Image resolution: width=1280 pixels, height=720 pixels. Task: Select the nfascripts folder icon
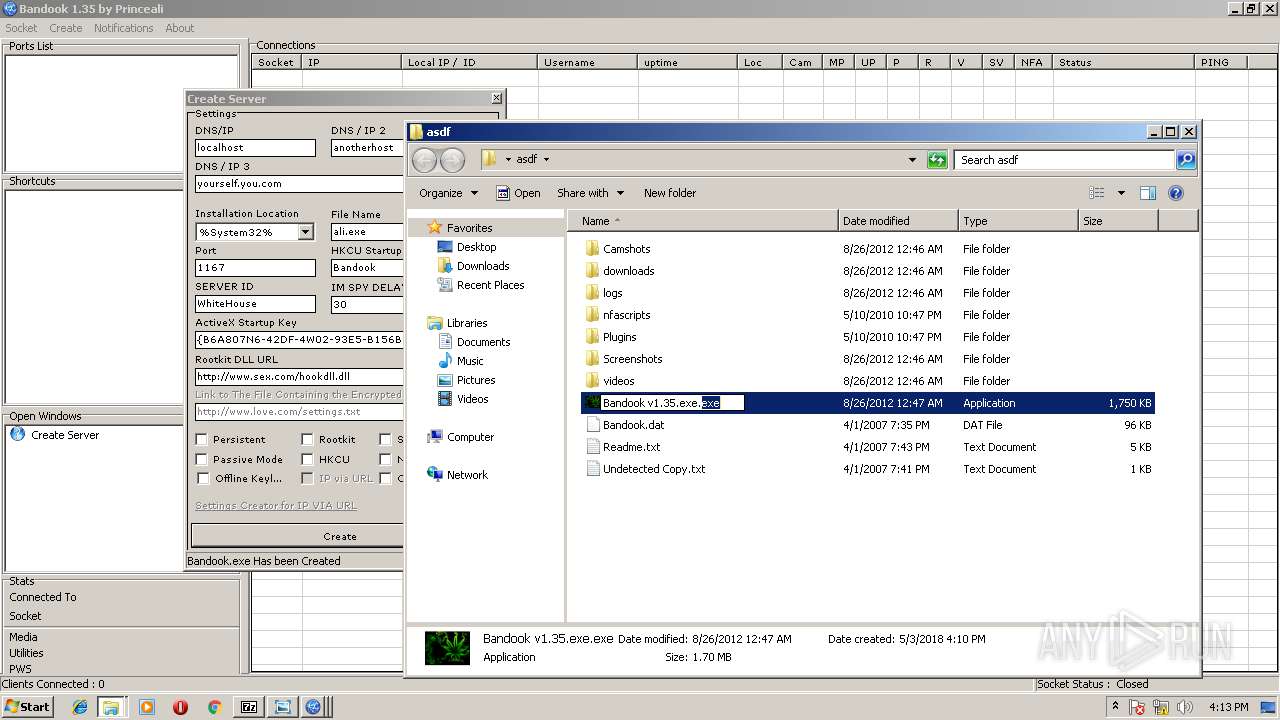pos(592,315)
